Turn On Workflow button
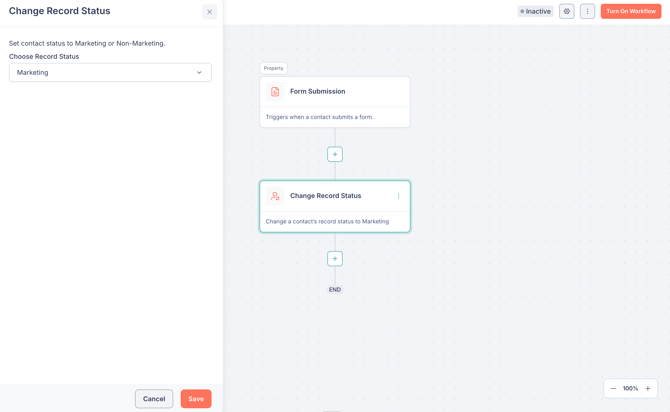The image size is (670, 412). (x=630, y=12)
